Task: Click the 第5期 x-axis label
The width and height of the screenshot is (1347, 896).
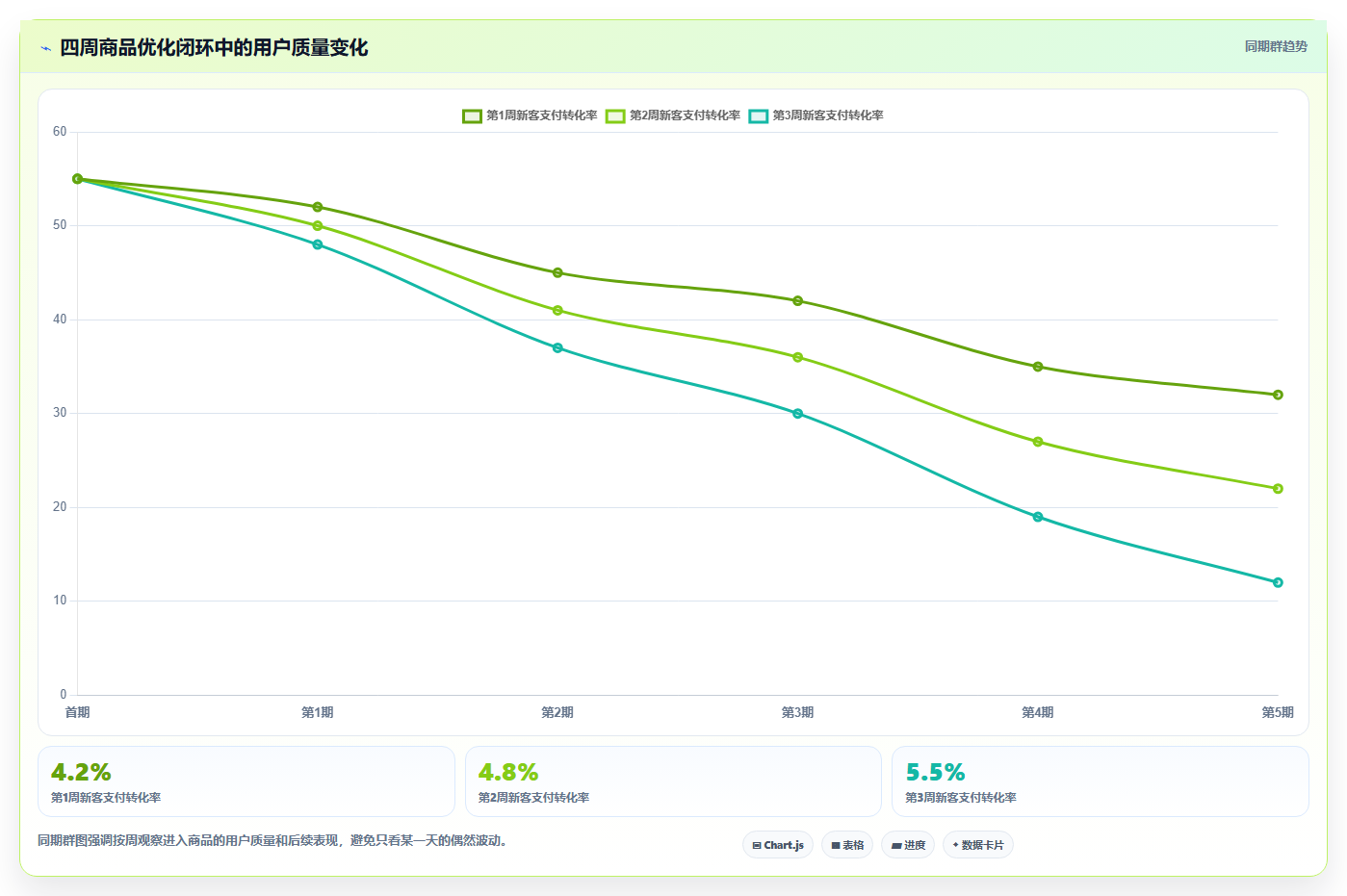Action: 1278,712
